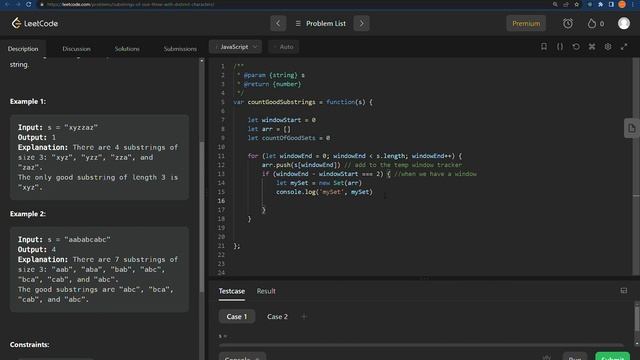Click the share page icon in address bar

point(566,4)
